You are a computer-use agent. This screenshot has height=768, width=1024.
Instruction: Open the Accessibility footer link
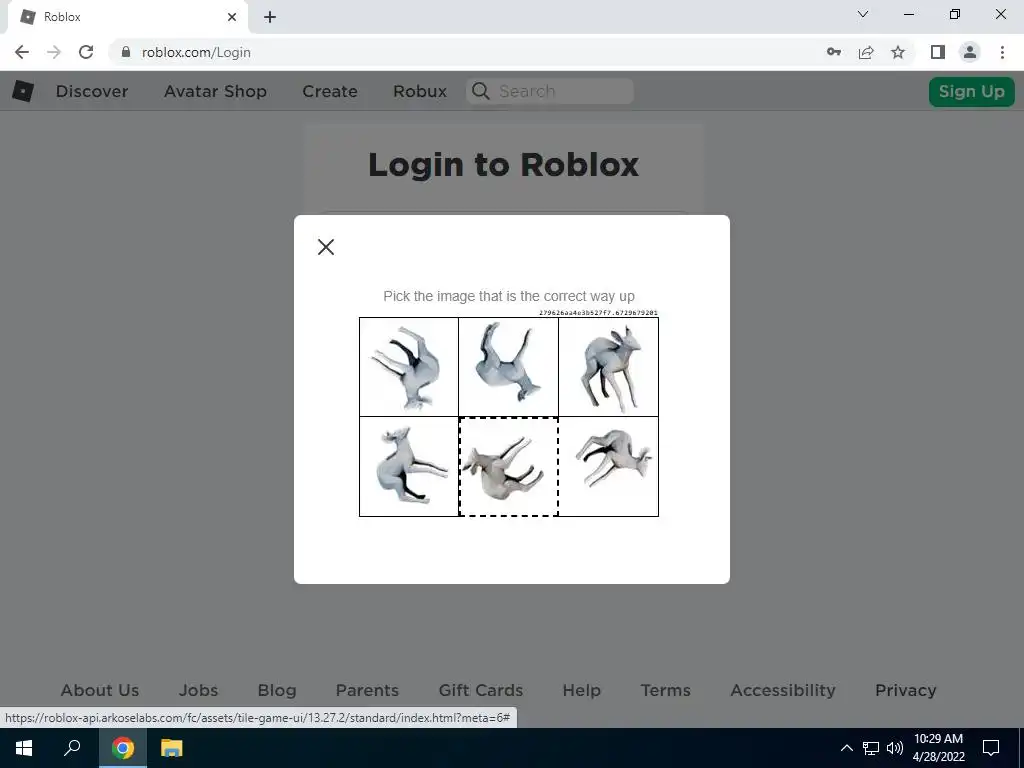tap(783, 690)
